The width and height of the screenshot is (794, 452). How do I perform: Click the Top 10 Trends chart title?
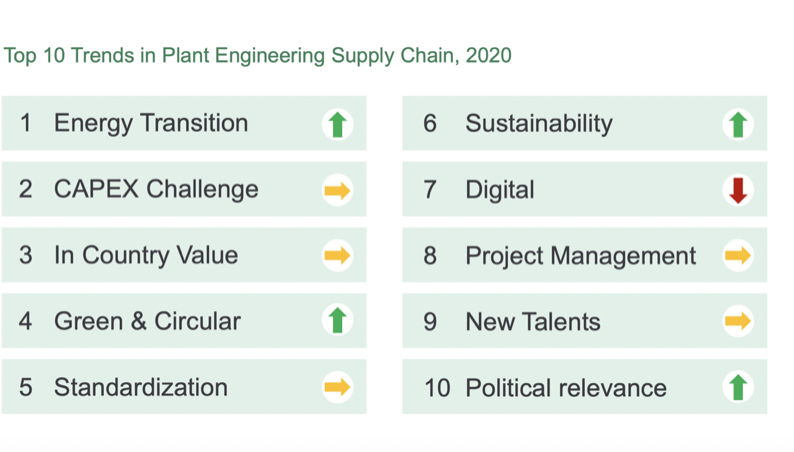pyautogui.click(x=257, y=55)
